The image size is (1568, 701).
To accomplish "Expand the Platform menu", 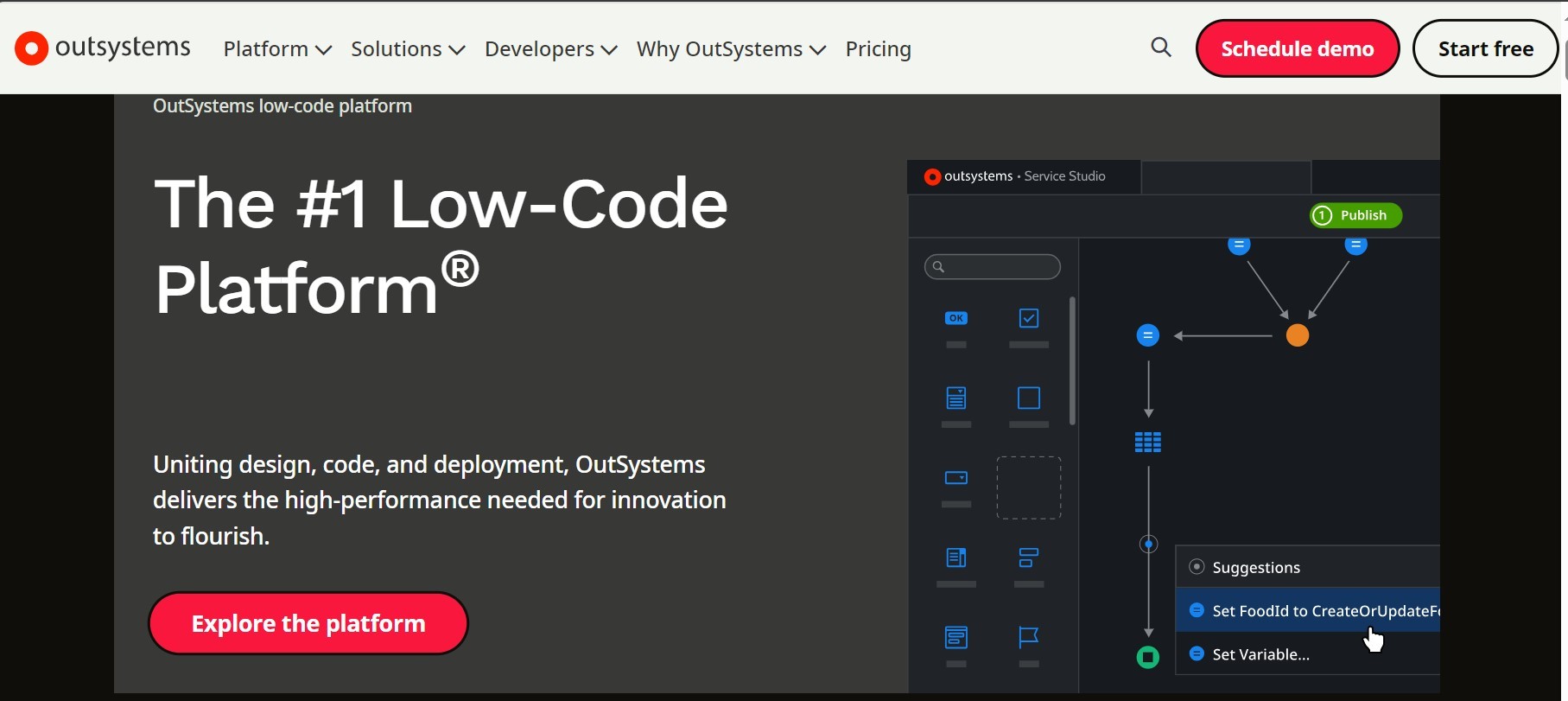I will (x=277, y=49).
